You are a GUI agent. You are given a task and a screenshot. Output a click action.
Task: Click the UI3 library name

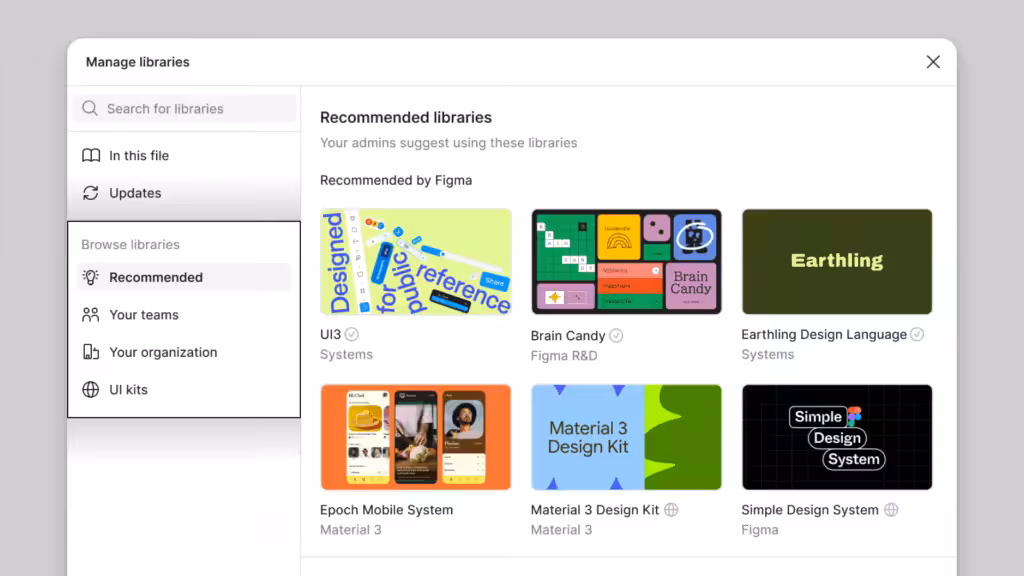click(332, 335)
